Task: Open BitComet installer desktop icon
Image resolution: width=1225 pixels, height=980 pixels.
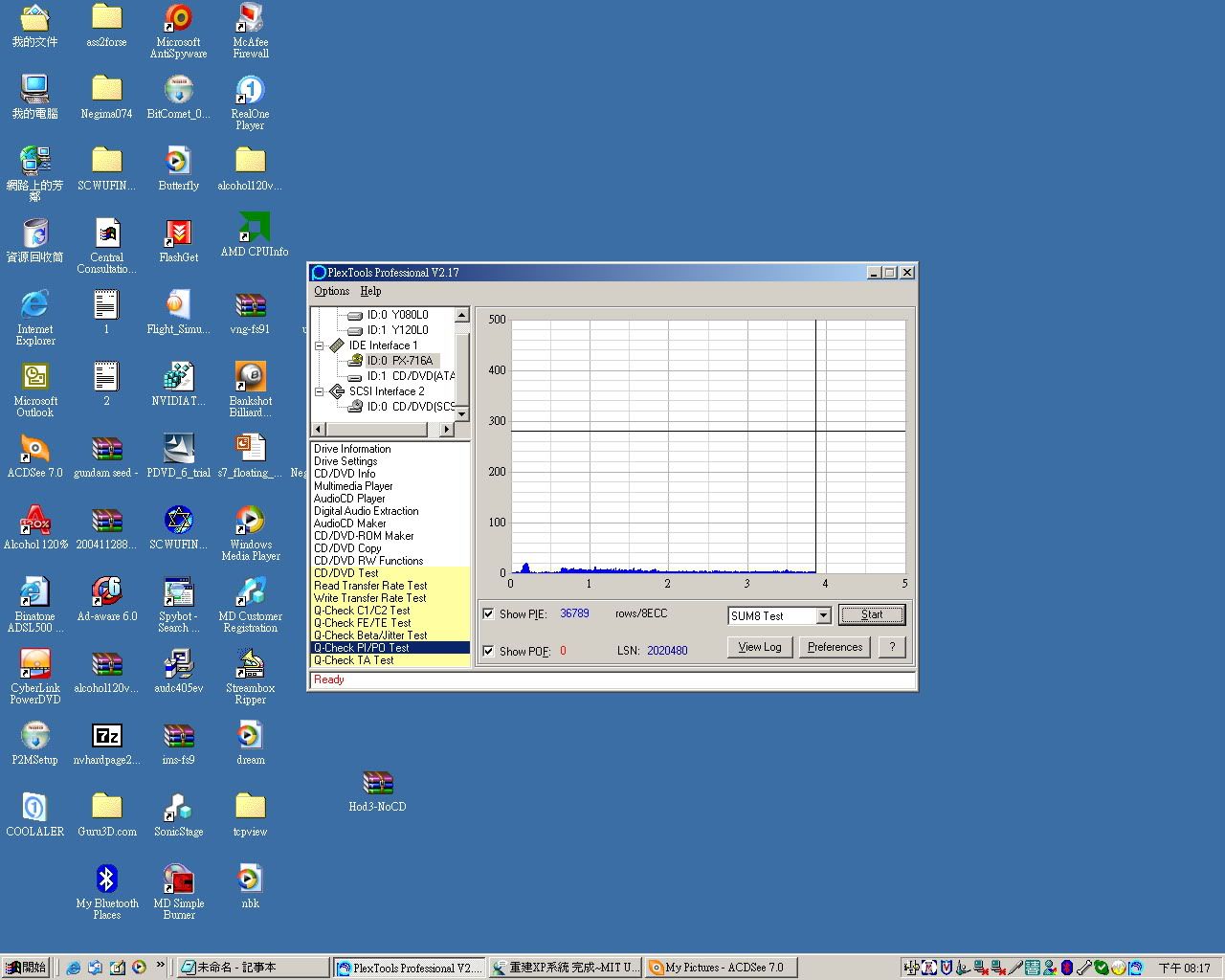Action: pos(179,97)
